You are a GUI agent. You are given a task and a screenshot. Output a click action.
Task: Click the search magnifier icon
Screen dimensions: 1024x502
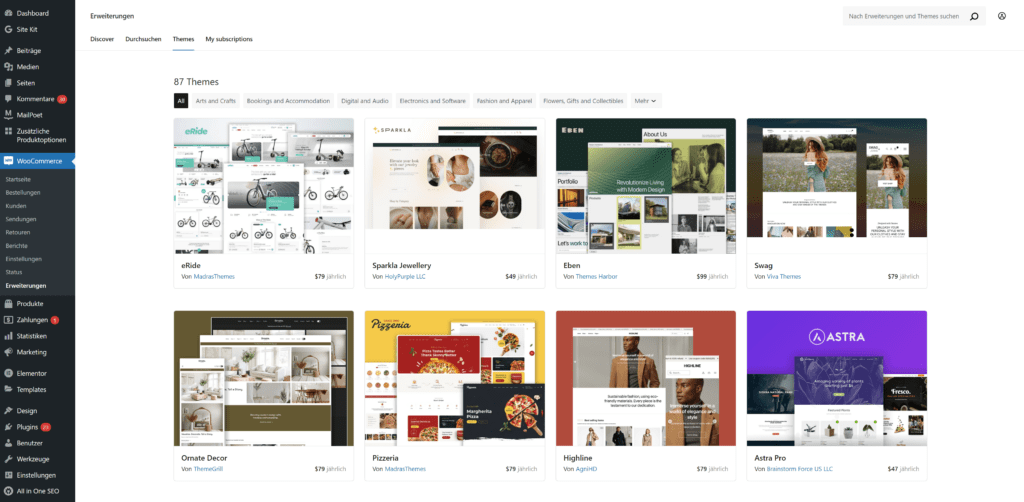coord(974,16)
